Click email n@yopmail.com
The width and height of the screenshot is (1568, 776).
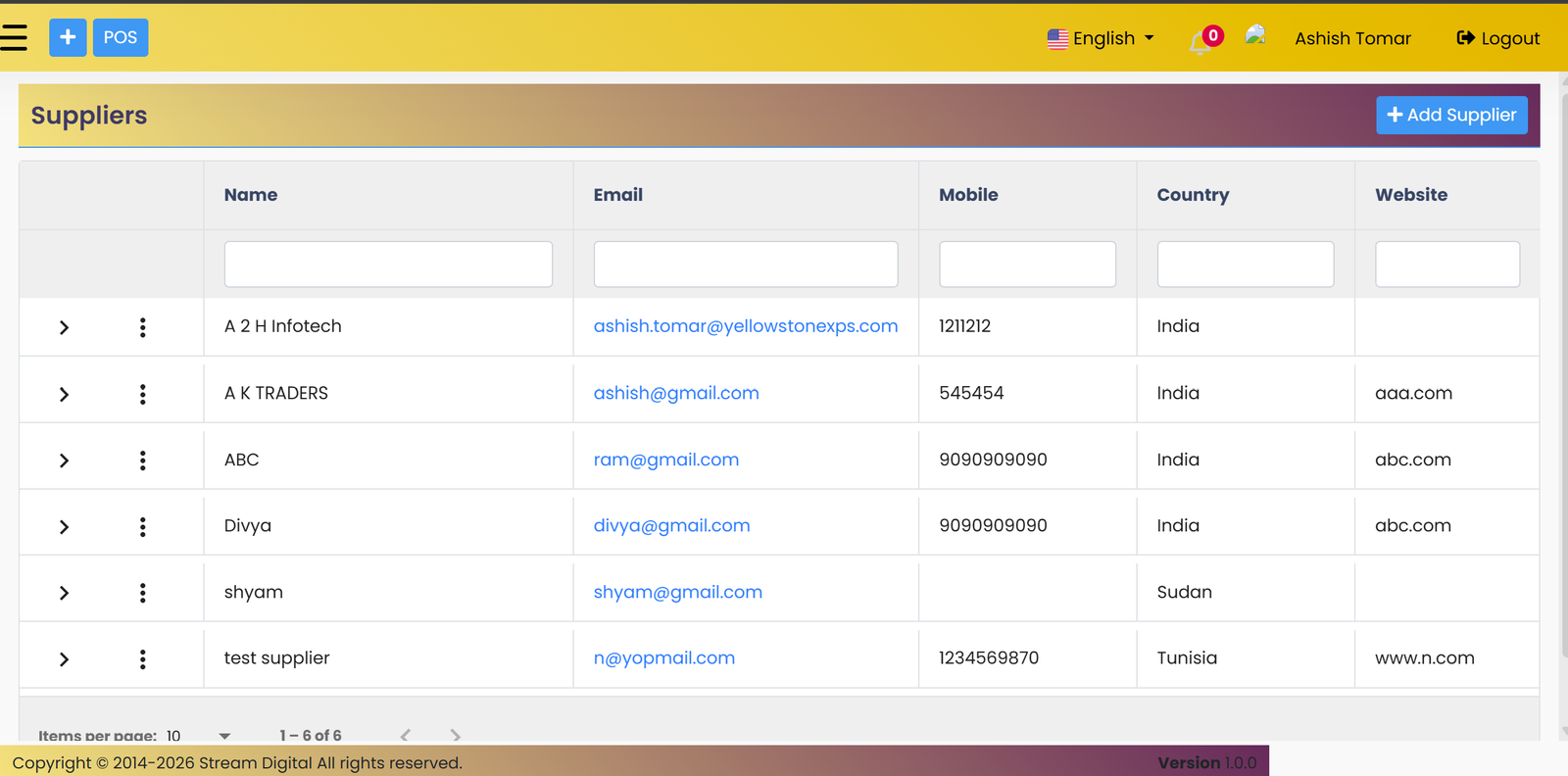[x=664, y=658]
